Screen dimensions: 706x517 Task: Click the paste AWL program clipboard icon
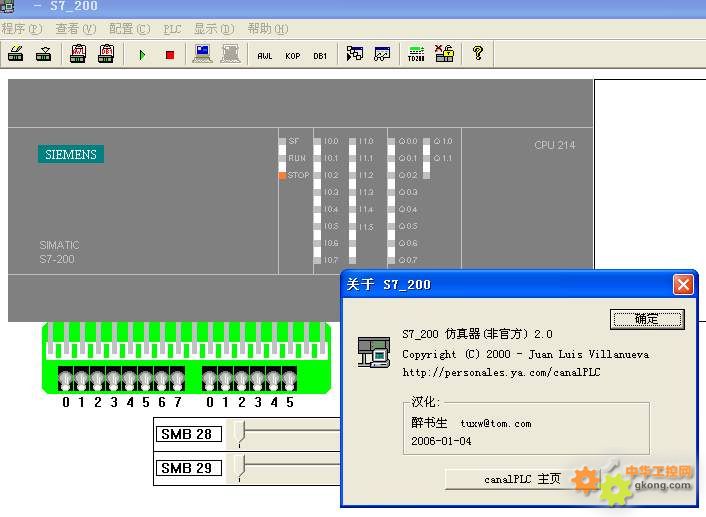coord(78,54)
